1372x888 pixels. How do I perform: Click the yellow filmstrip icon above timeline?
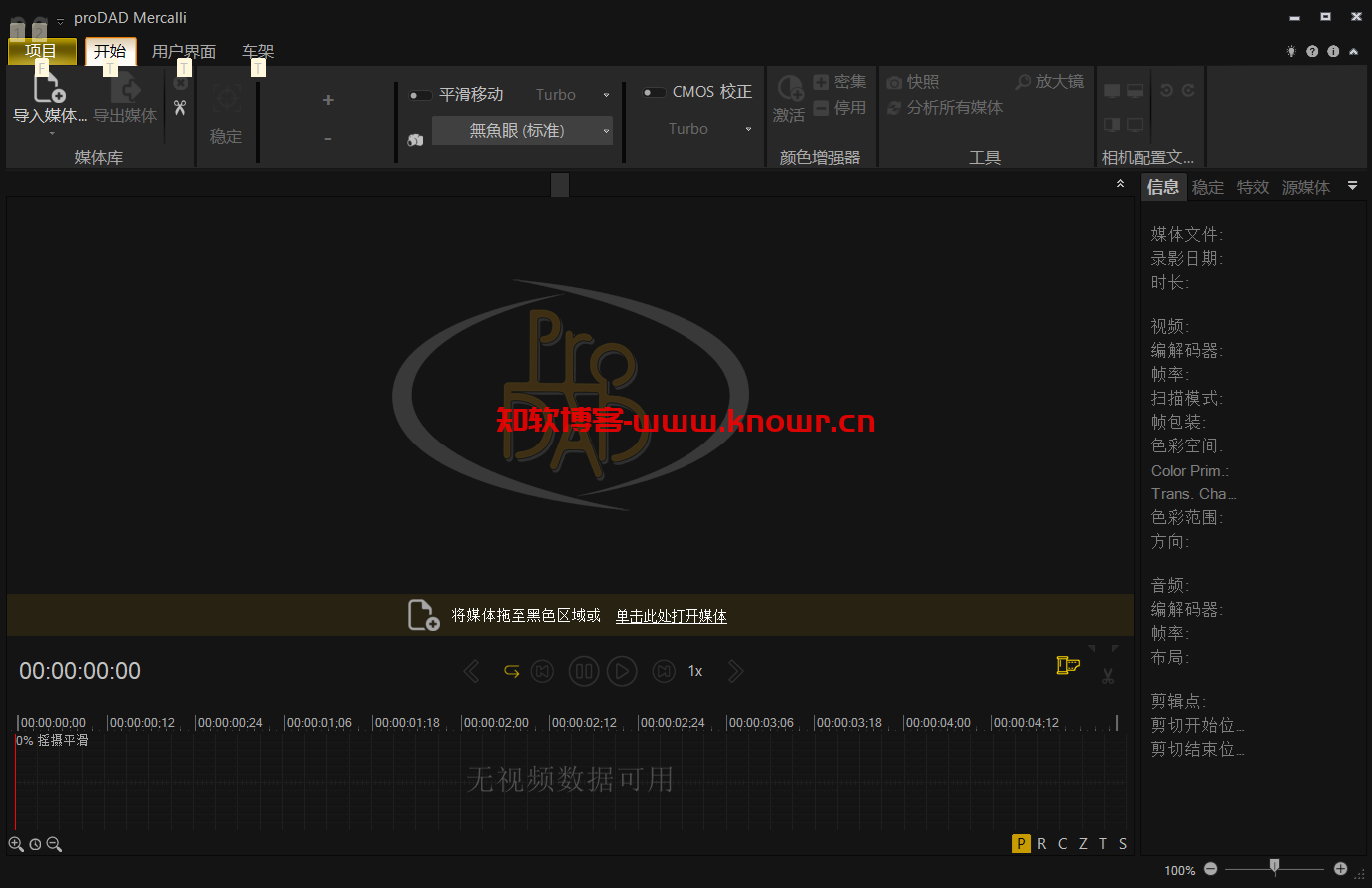click(x=1068, y=665)
